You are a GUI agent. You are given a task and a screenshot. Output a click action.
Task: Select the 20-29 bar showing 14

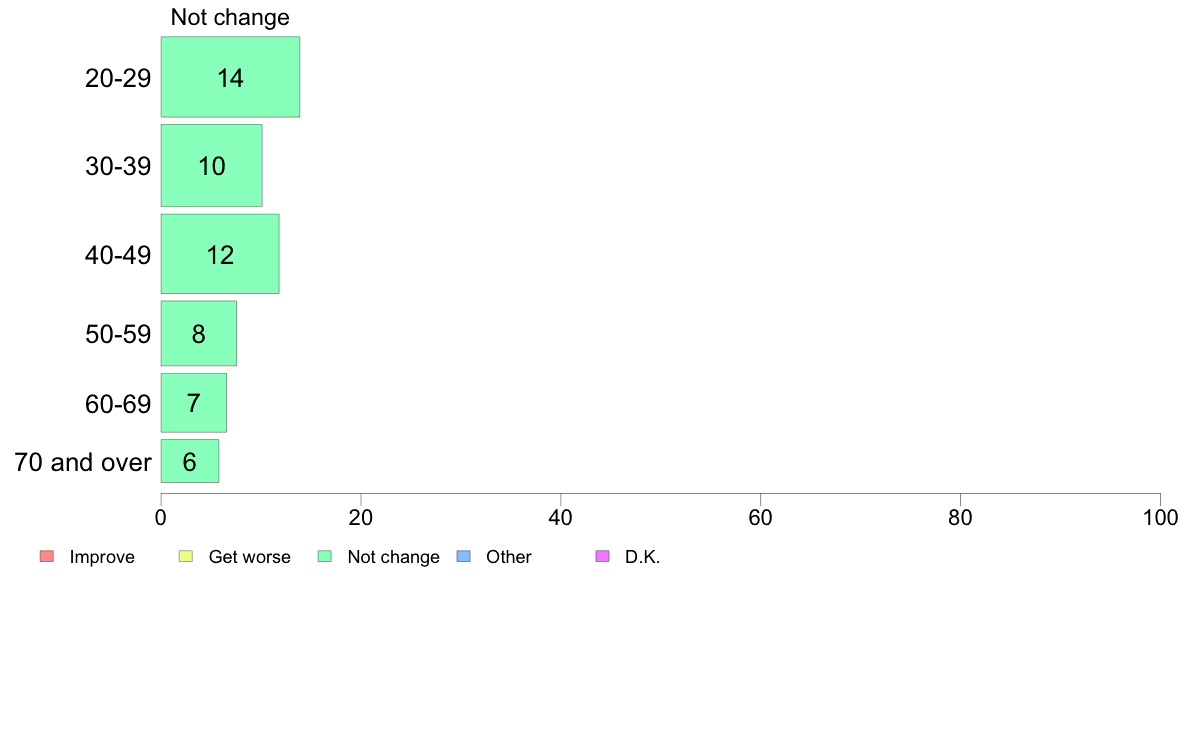tap(230, 77)
